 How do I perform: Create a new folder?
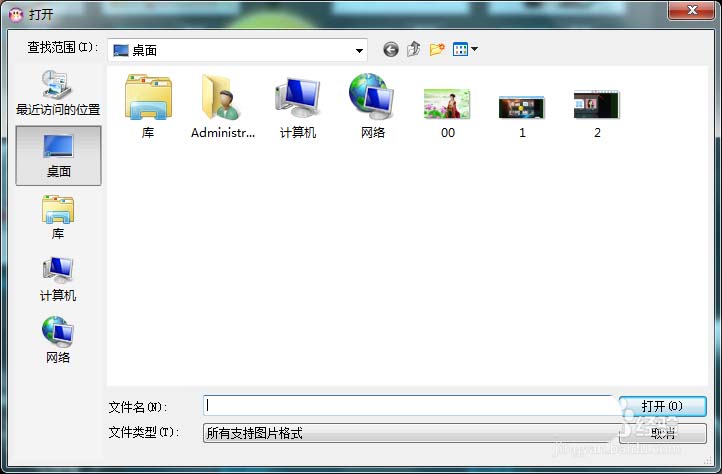tap(437, 49)
